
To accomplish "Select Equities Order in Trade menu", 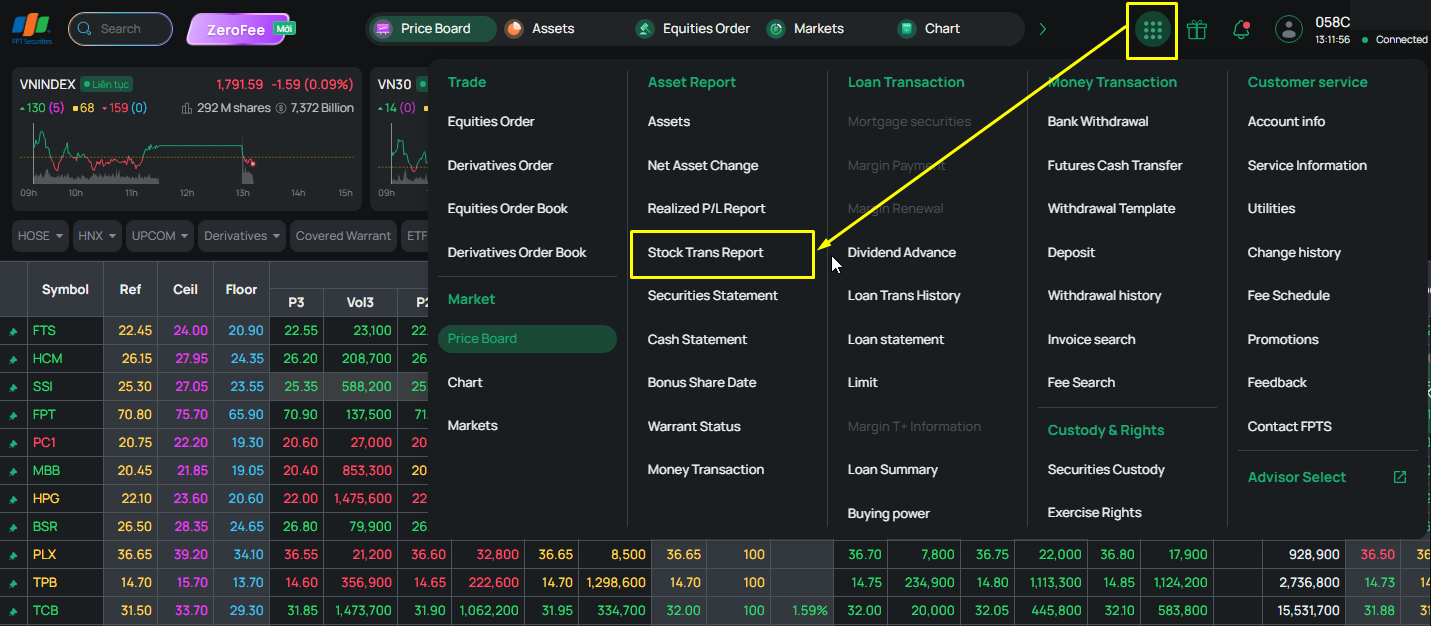I will pos(491,122).
